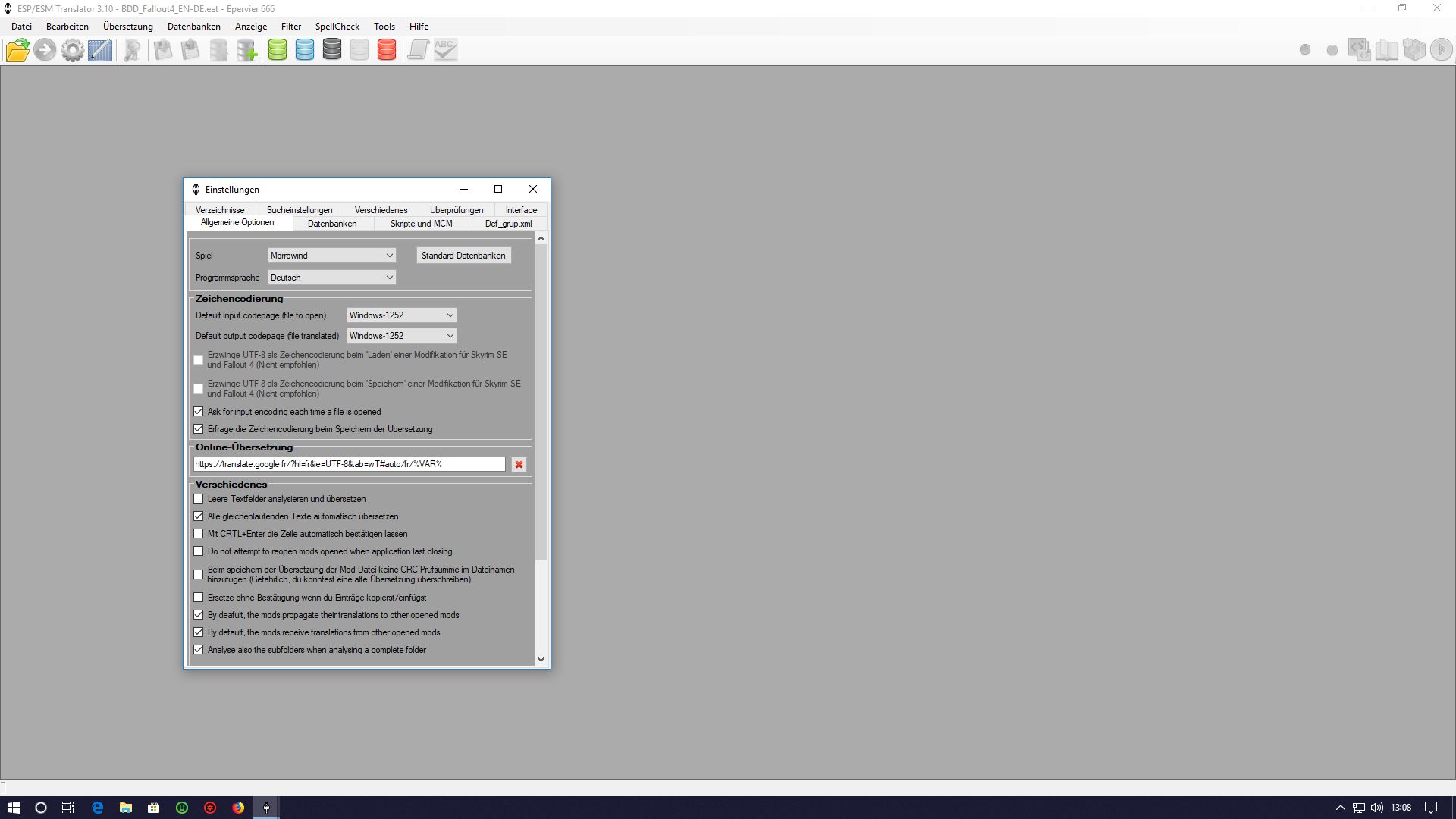
Task: Click the database with plus icon
Action: pos(246,50)
